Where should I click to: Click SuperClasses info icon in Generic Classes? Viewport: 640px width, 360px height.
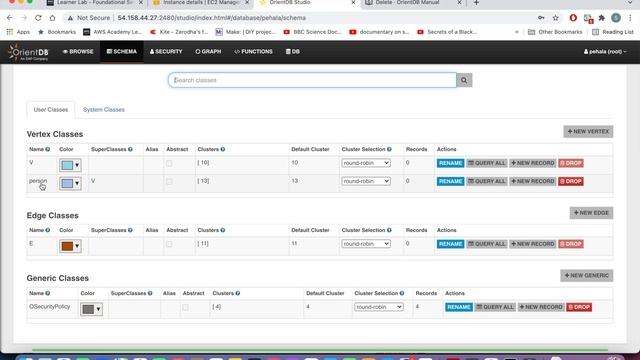(150, 293)
